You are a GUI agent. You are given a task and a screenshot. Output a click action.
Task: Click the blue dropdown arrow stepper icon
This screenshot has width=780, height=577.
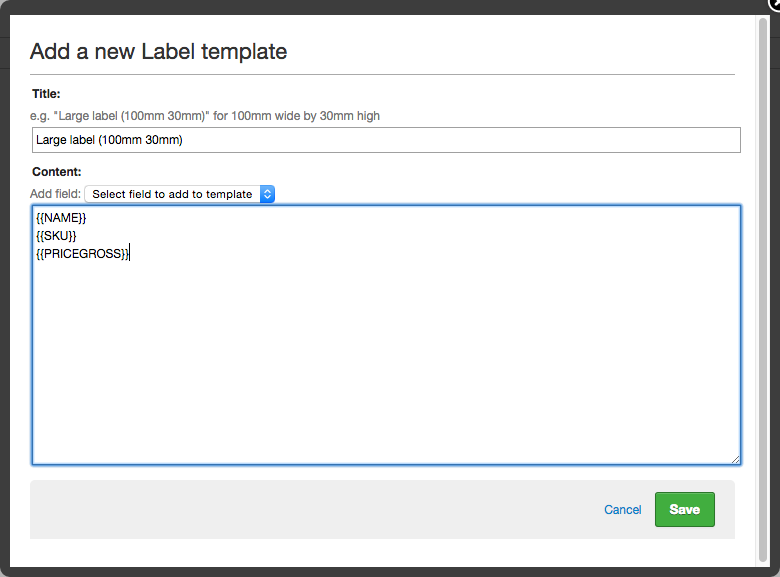[267, 194]
